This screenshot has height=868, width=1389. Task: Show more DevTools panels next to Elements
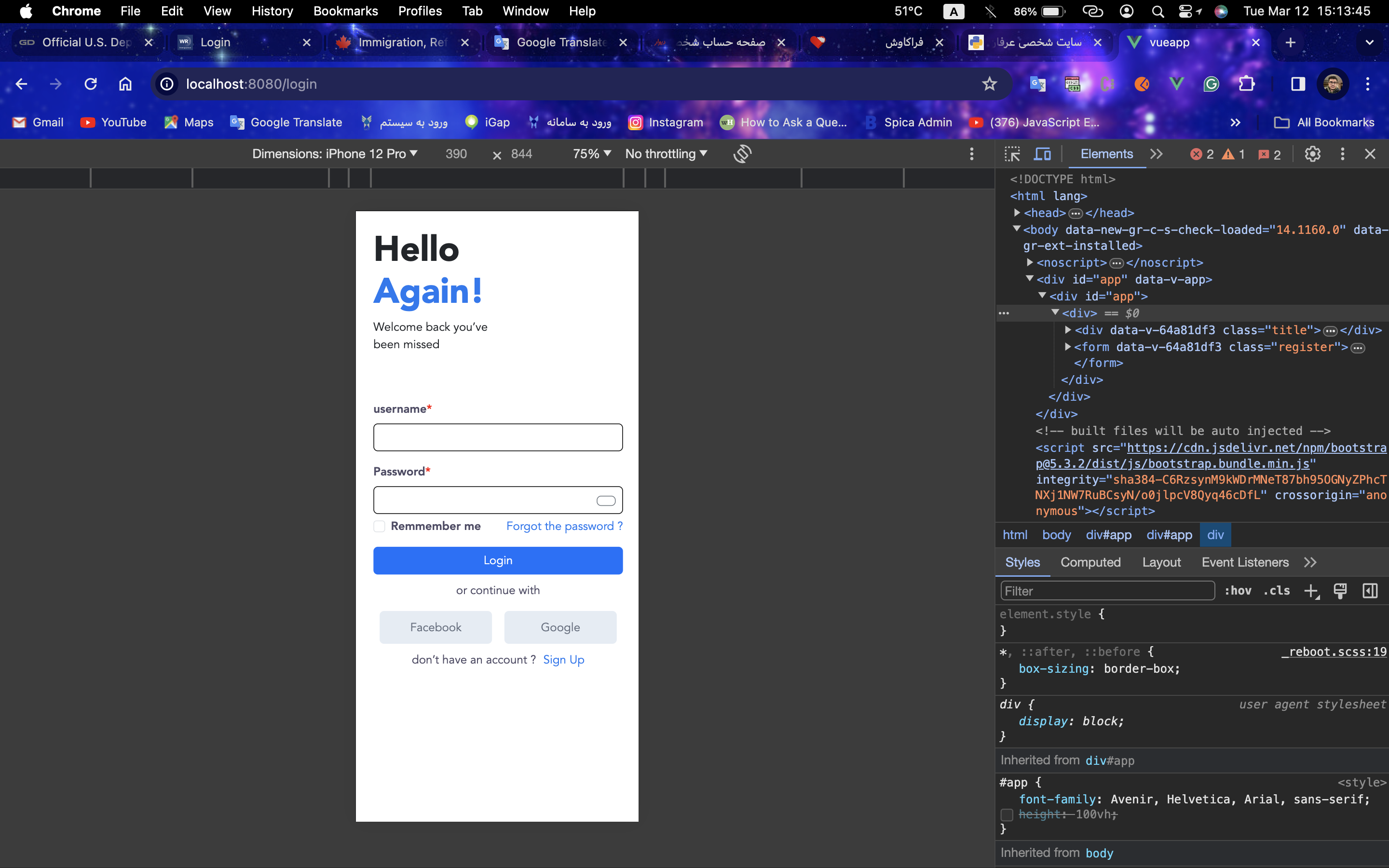(1157, 154)
